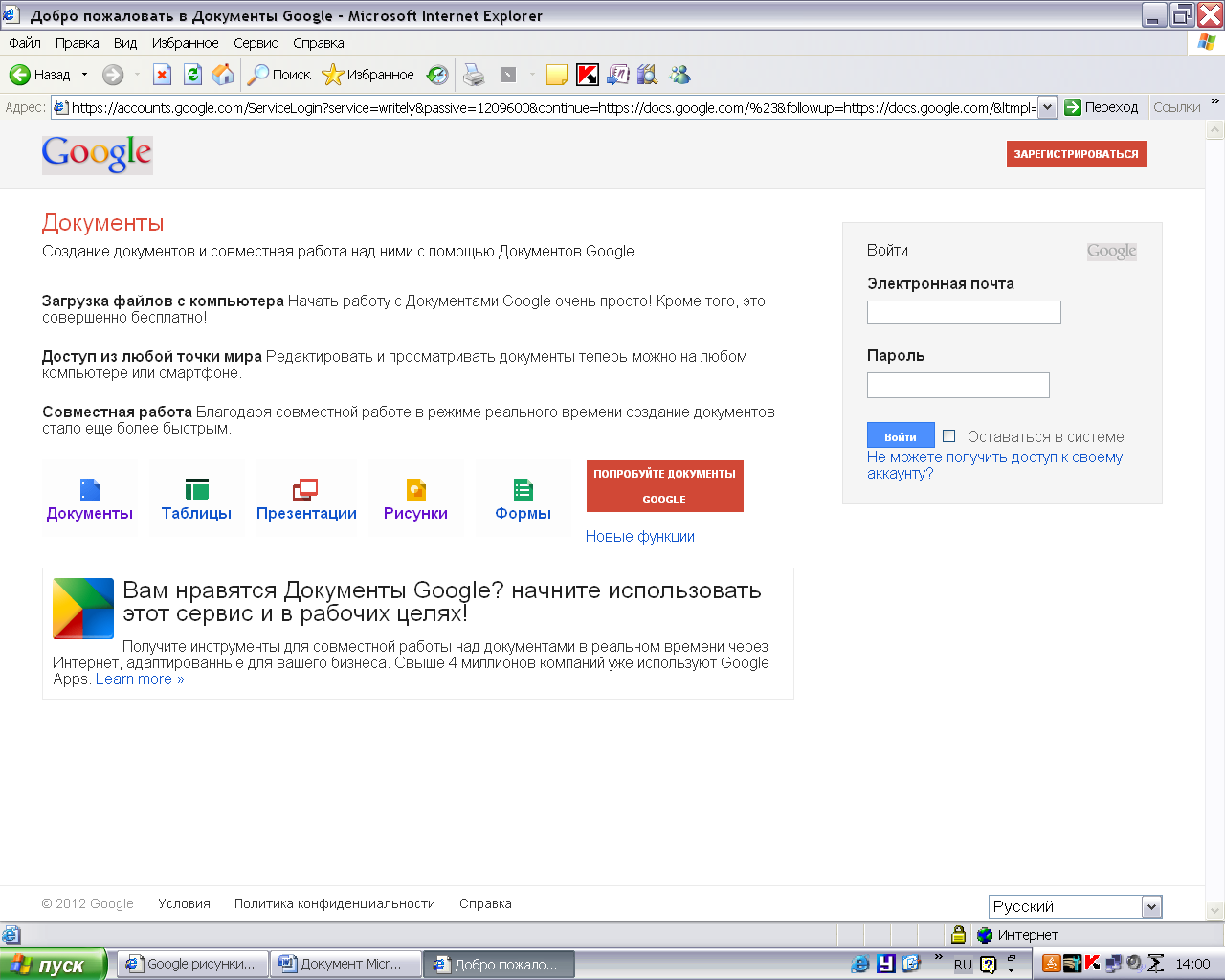1225x980 pixels.
Task: Open the Новые функции link
Action: [640, 537]
